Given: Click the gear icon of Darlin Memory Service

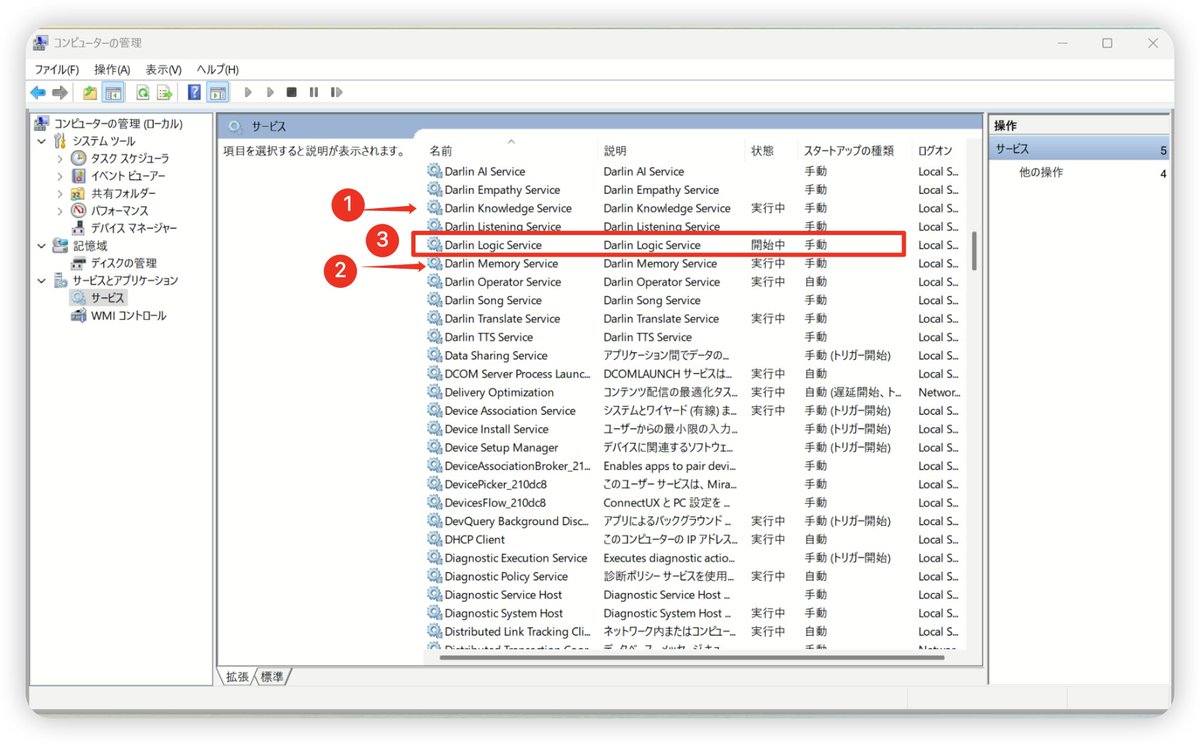Looking at the screenshot, I should [x=434, y=263].
